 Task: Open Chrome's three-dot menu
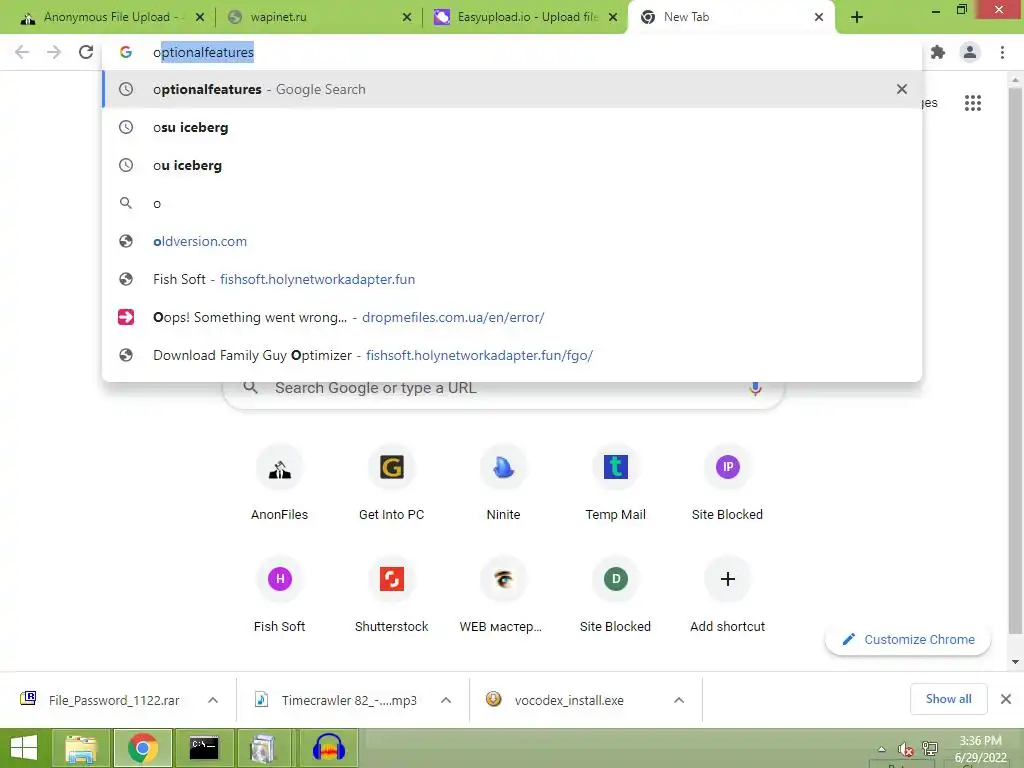click(1002, 52)
